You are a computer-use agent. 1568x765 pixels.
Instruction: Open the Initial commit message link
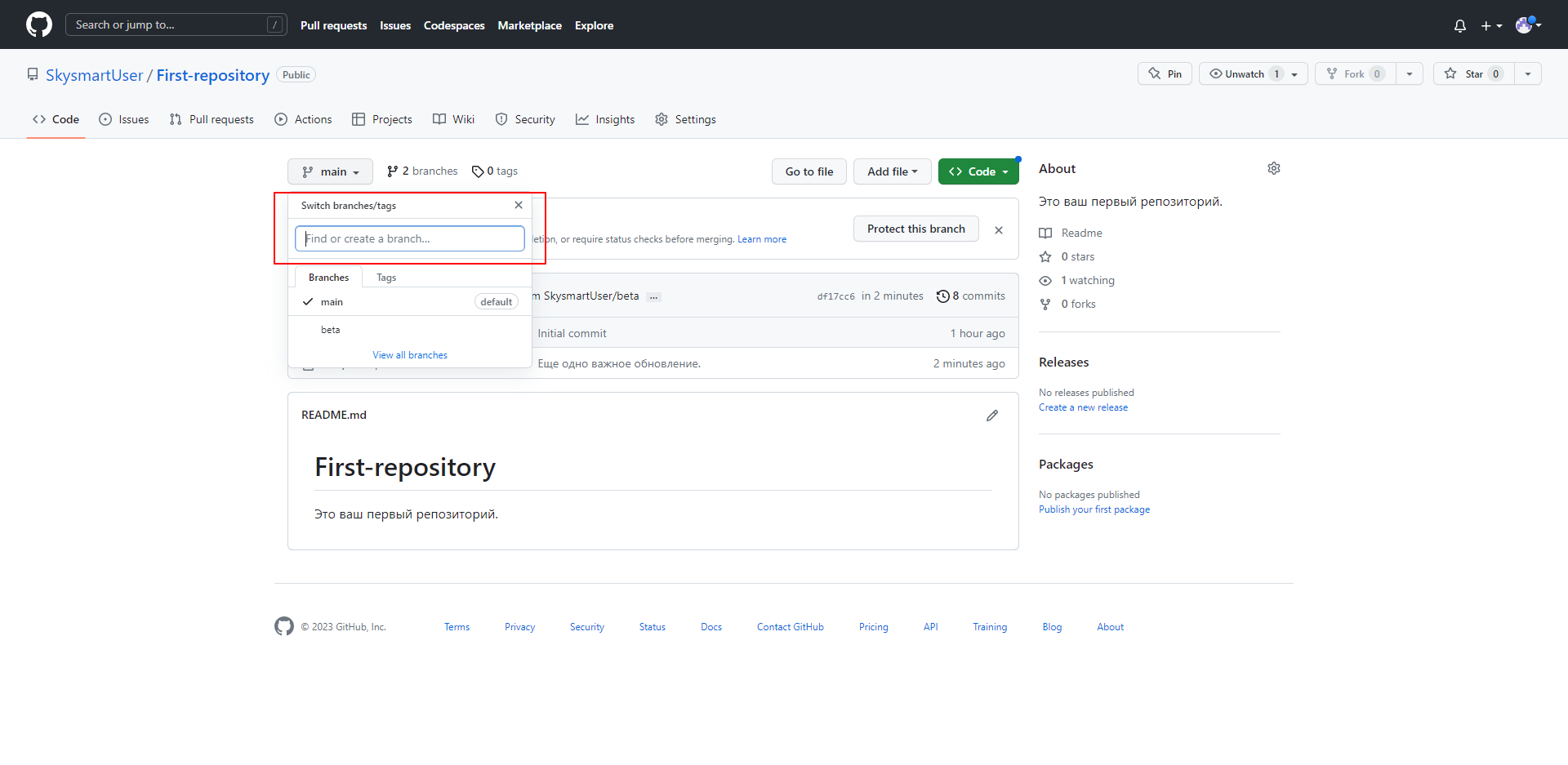(572, 333)
